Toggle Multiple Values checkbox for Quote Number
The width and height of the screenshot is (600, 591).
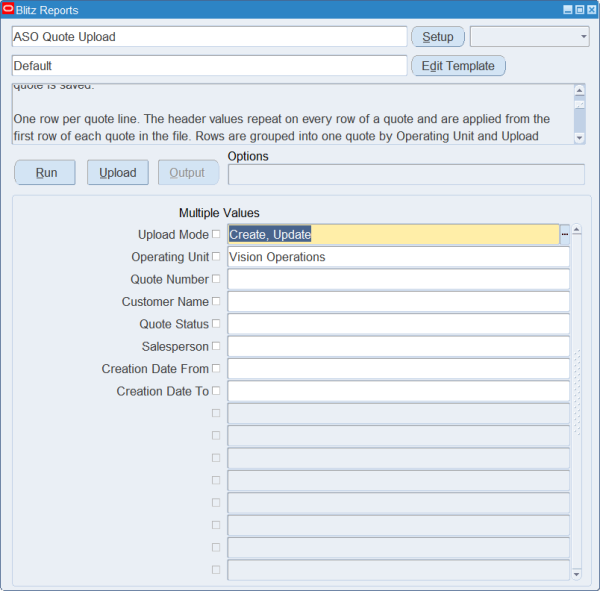(216, 279)
